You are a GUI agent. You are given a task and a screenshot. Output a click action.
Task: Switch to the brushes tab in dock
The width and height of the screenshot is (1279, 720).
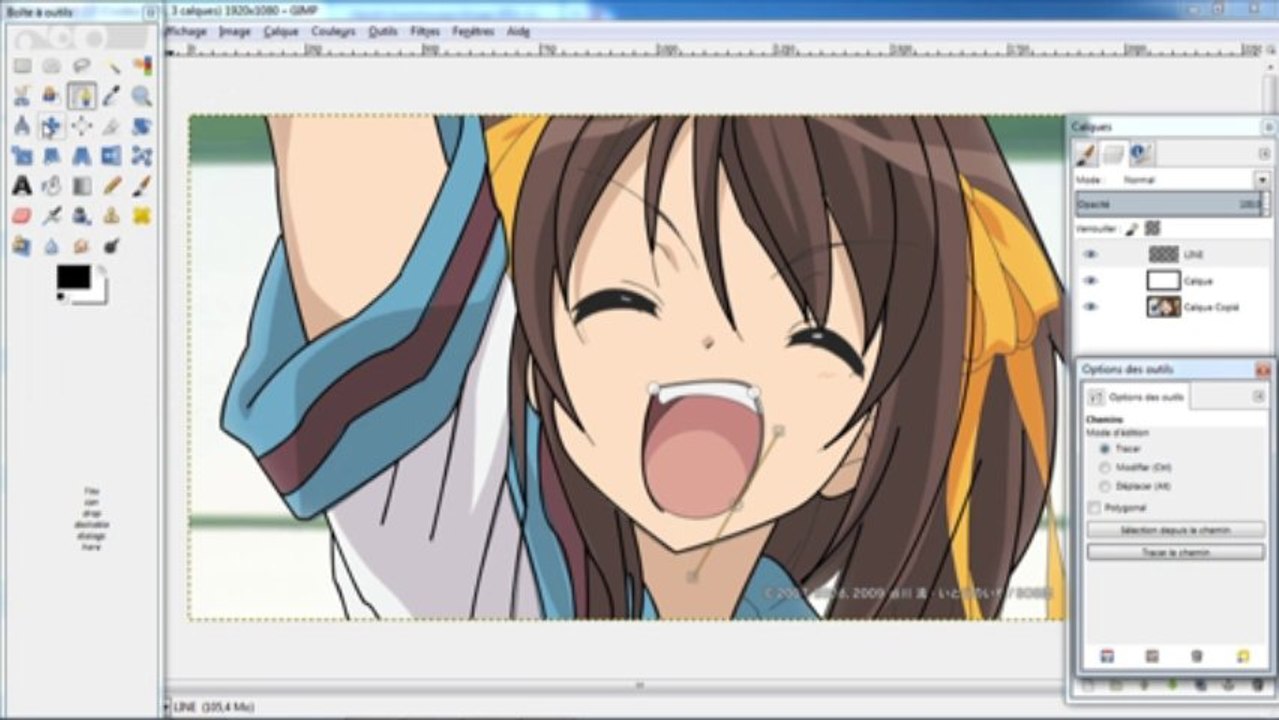1086,153
